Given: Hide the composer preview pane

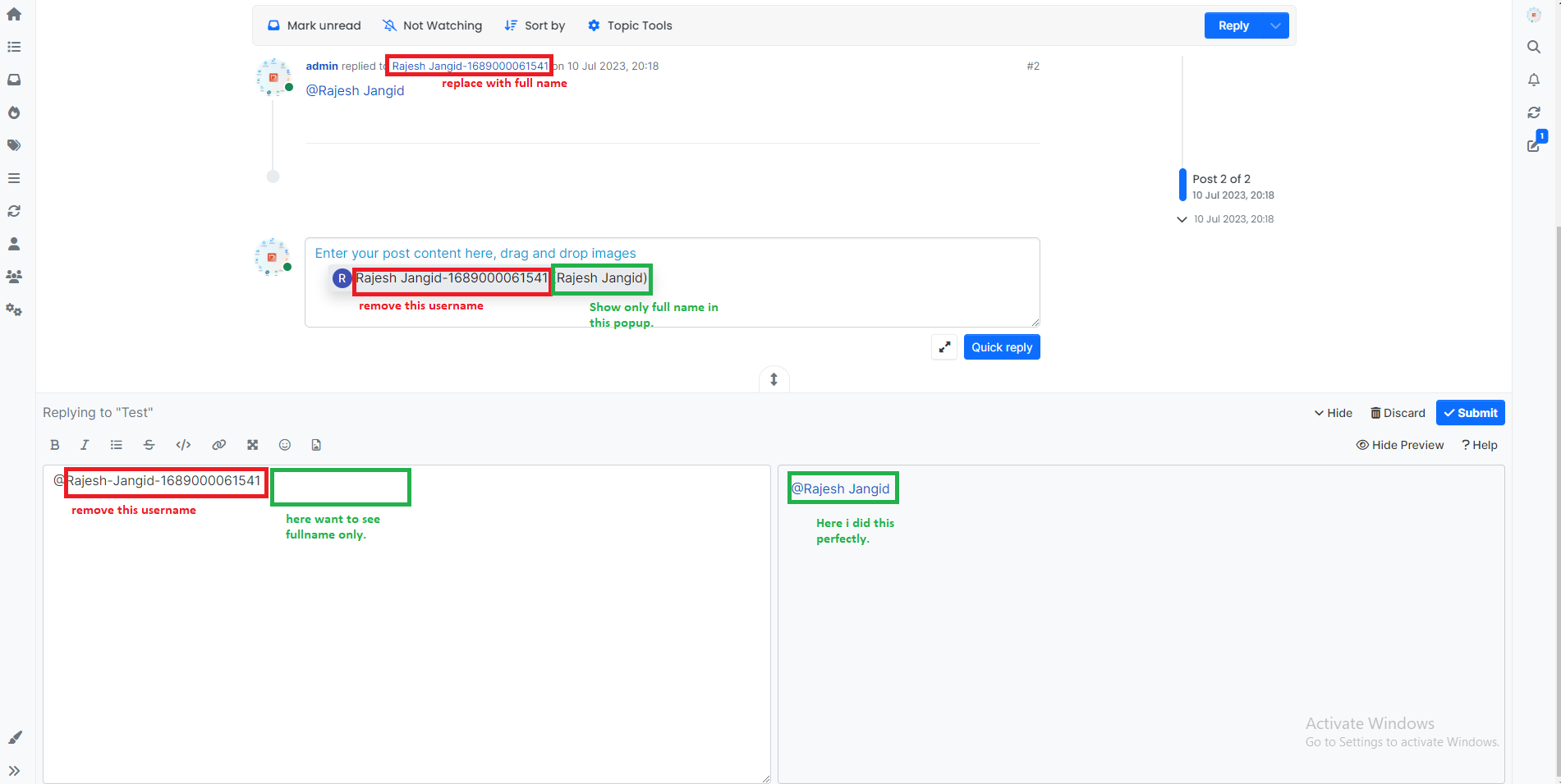Looking at the screenshot, I should [x=1399, y=445].
